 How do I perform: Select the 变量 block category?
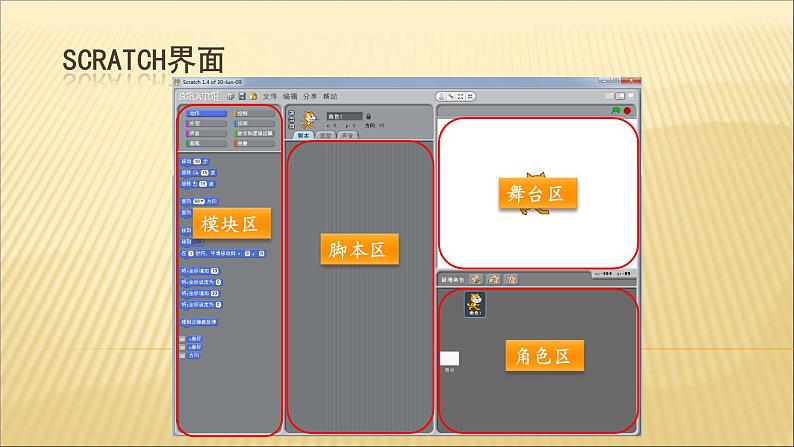coord(254,144)
